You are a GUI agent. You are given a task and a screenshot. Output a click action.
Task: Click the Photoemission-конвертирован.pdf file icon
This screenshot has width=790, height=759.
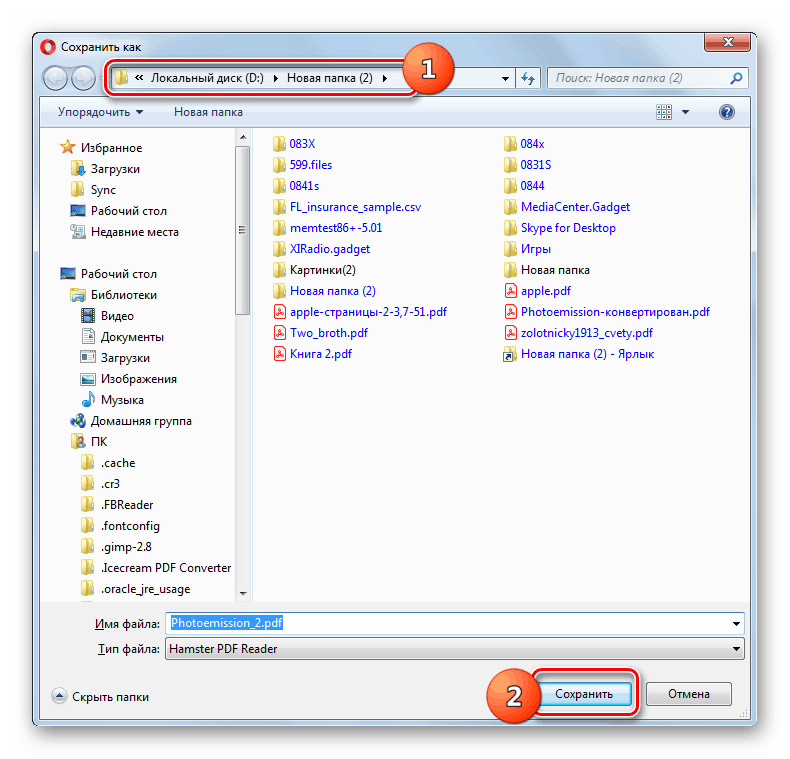510,312
